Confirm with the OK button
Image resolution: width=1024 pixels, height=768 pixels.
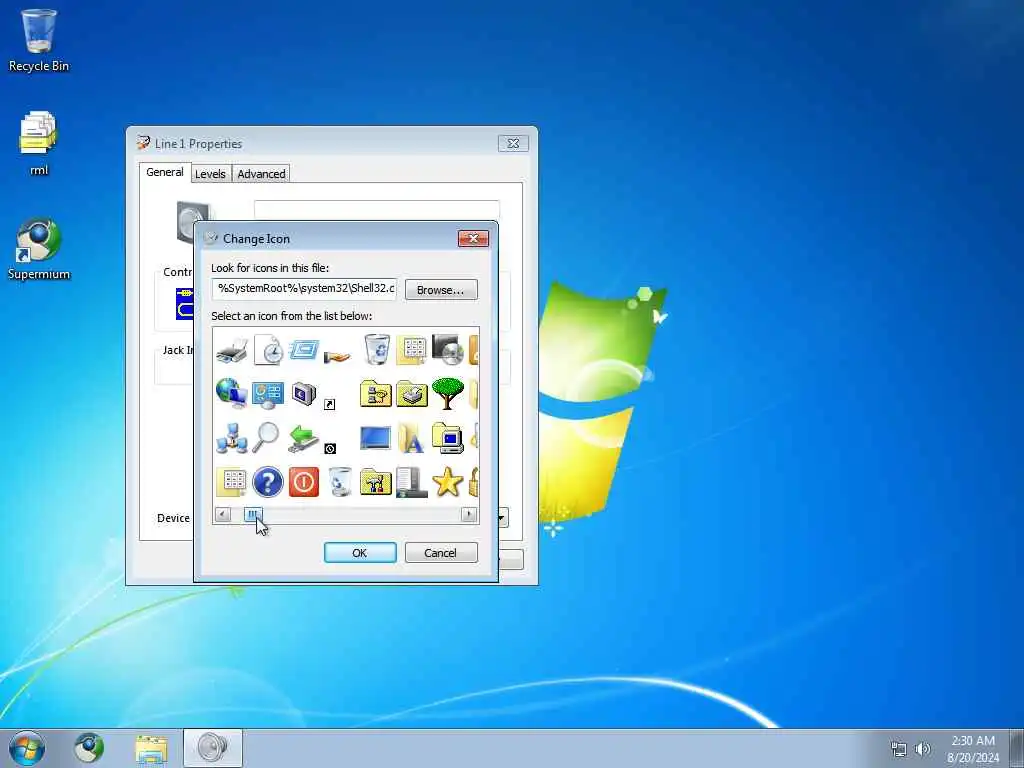coord(360,552)
